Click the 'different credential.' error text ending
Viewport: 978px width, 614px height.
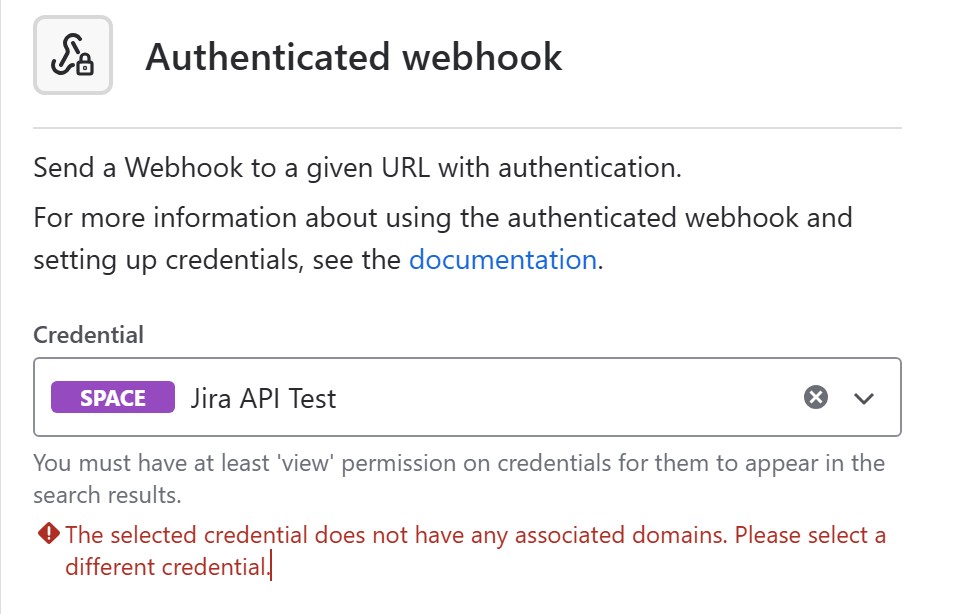(166, 567)
